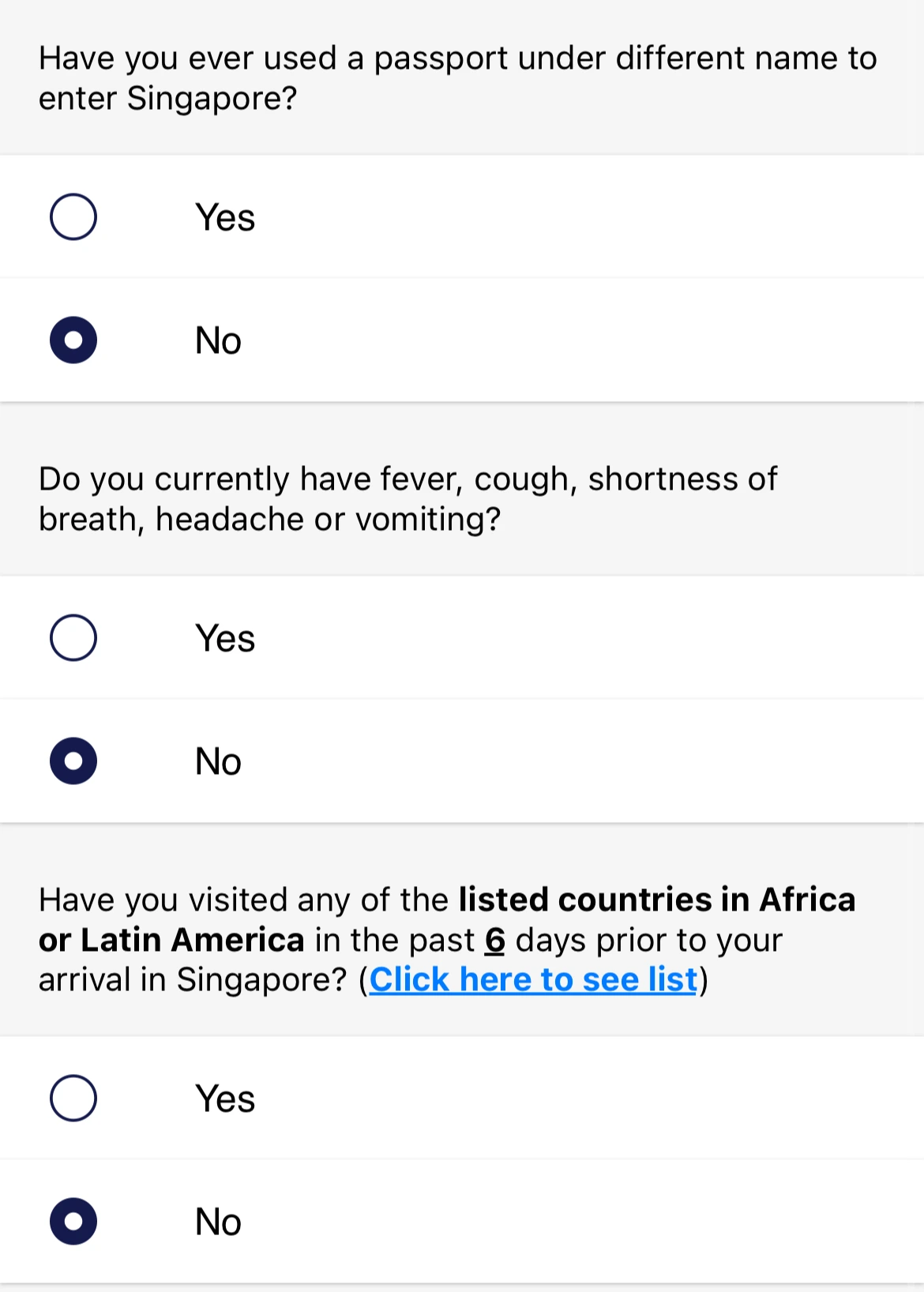This screenshot has height=1292, width=924.
Task: Tap the 'No' label under the symptoms question
Action: point(218,762)
